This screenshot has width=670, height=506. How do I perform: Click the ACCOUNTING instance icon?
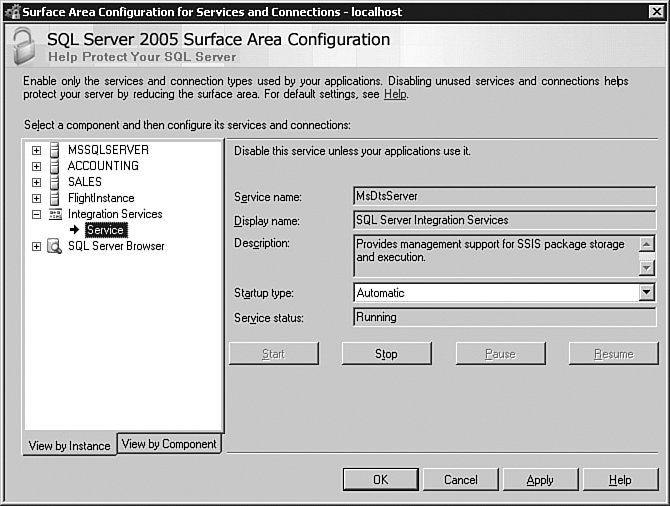[x=54, y=166]
